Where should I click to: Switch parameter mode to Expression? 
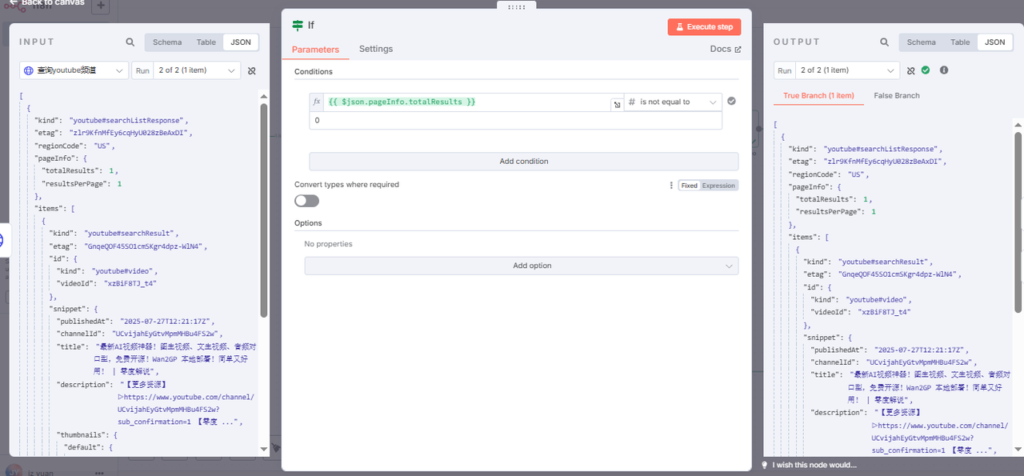click(718, 185)
